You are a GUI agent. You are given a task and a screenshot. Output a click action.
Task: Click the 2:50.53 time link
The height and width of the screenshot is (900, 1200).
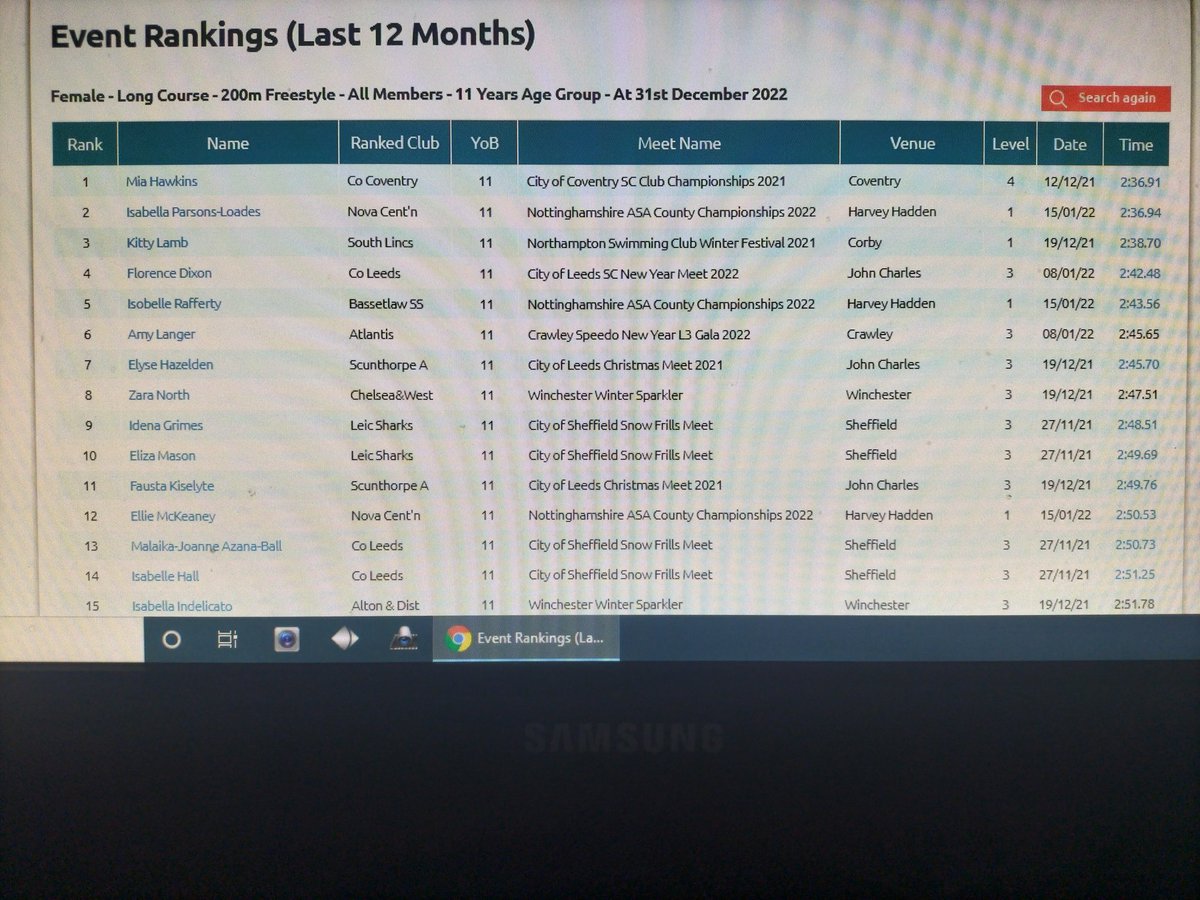pos(1136,515)
